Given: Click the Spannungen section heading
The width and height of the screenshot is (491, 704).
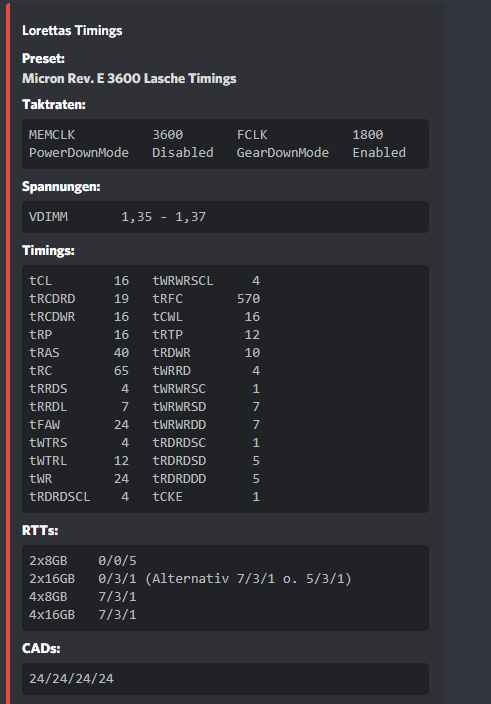Looking at the screenshot, I should (61, 187).
